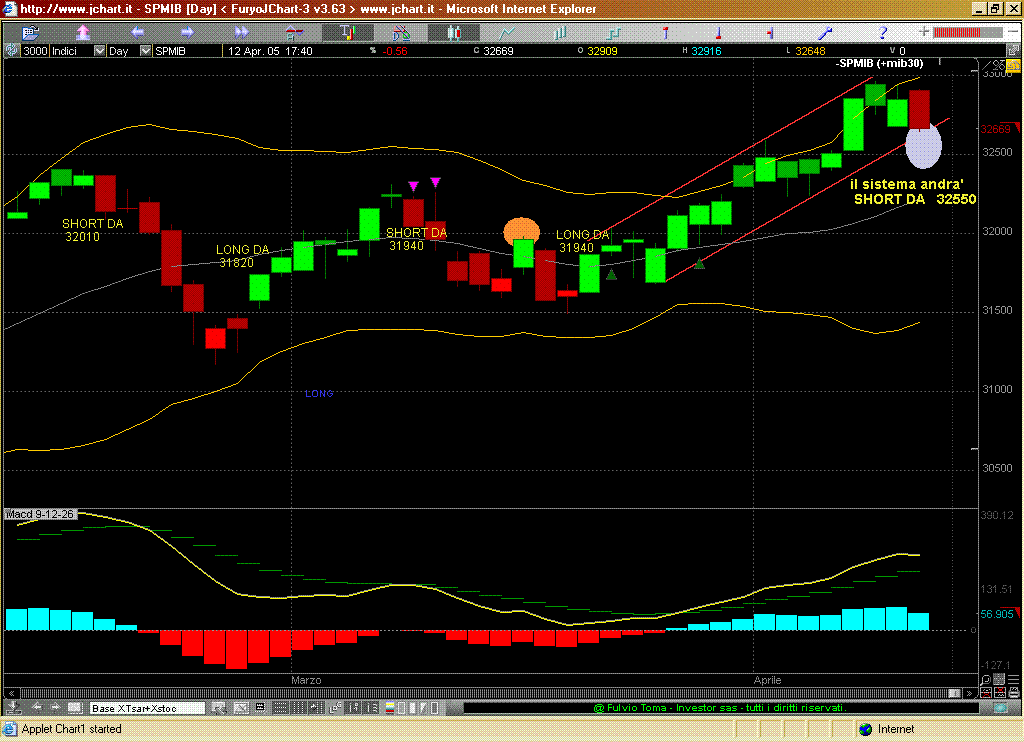Click the pink upload arrow icon
Viewport: 1024px width, 742px height.
click(x=83, y=31)
